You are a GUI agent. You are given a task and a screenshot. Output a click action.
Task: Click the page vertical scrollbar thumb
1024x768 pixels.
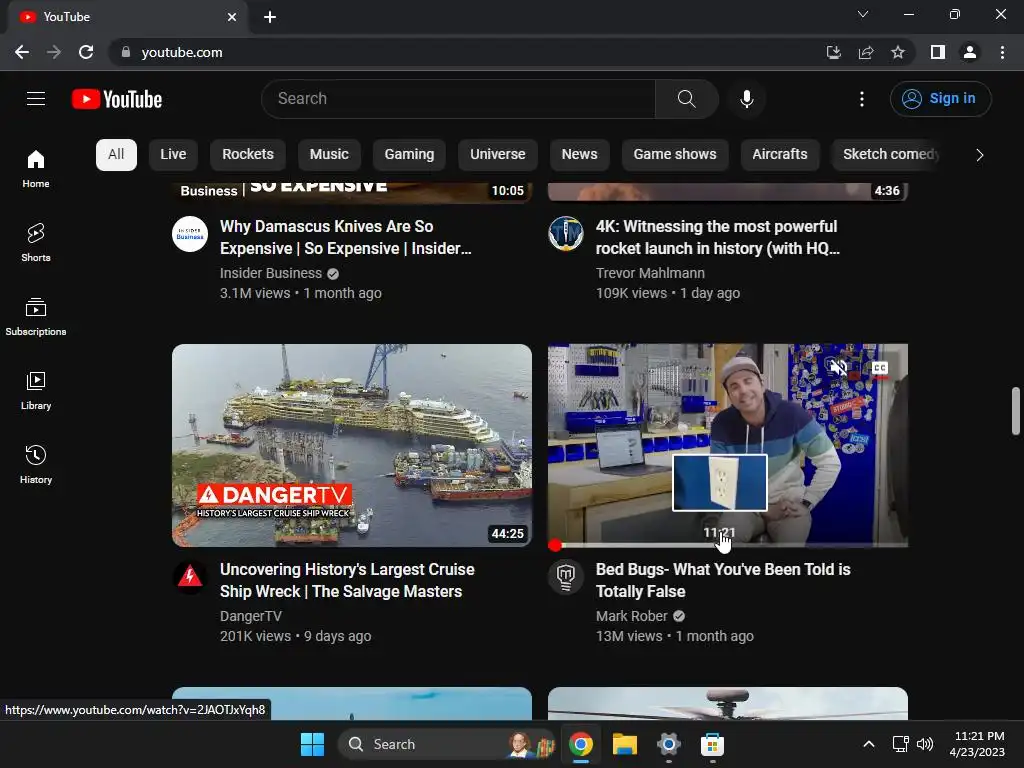point(1016,411)
